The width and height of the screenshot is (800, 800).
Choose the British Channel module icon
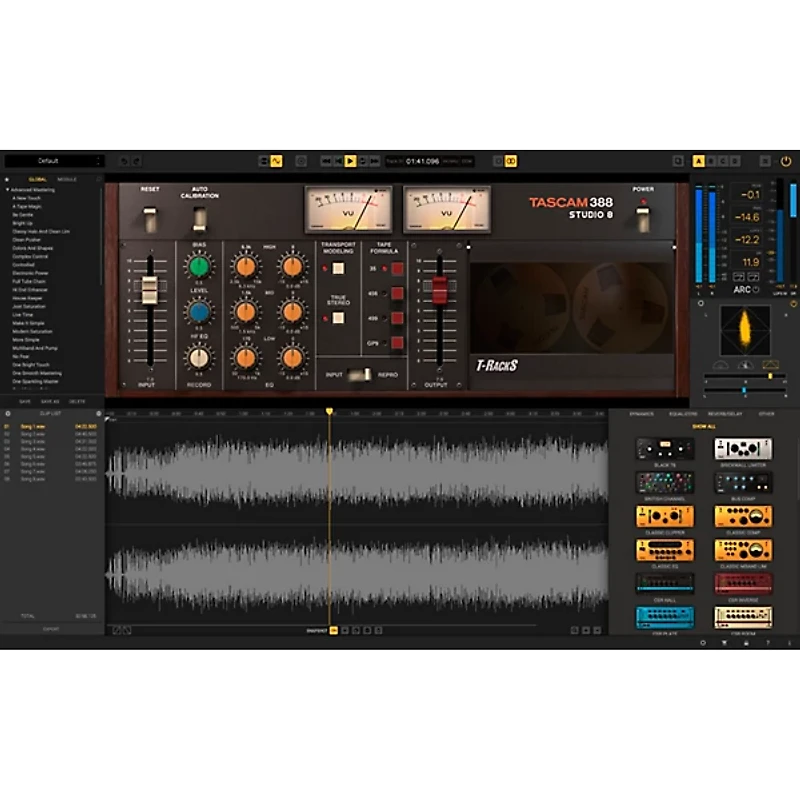coord(664,482)
